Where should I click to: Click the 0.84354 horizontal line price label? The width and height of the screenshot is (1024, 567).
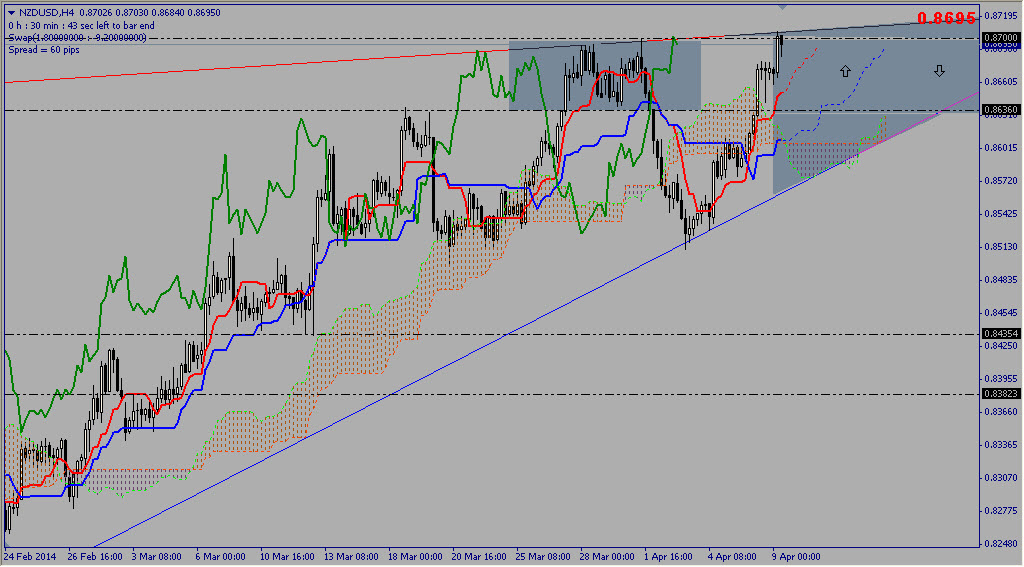pyautogui.click(x=1000, y=334)
